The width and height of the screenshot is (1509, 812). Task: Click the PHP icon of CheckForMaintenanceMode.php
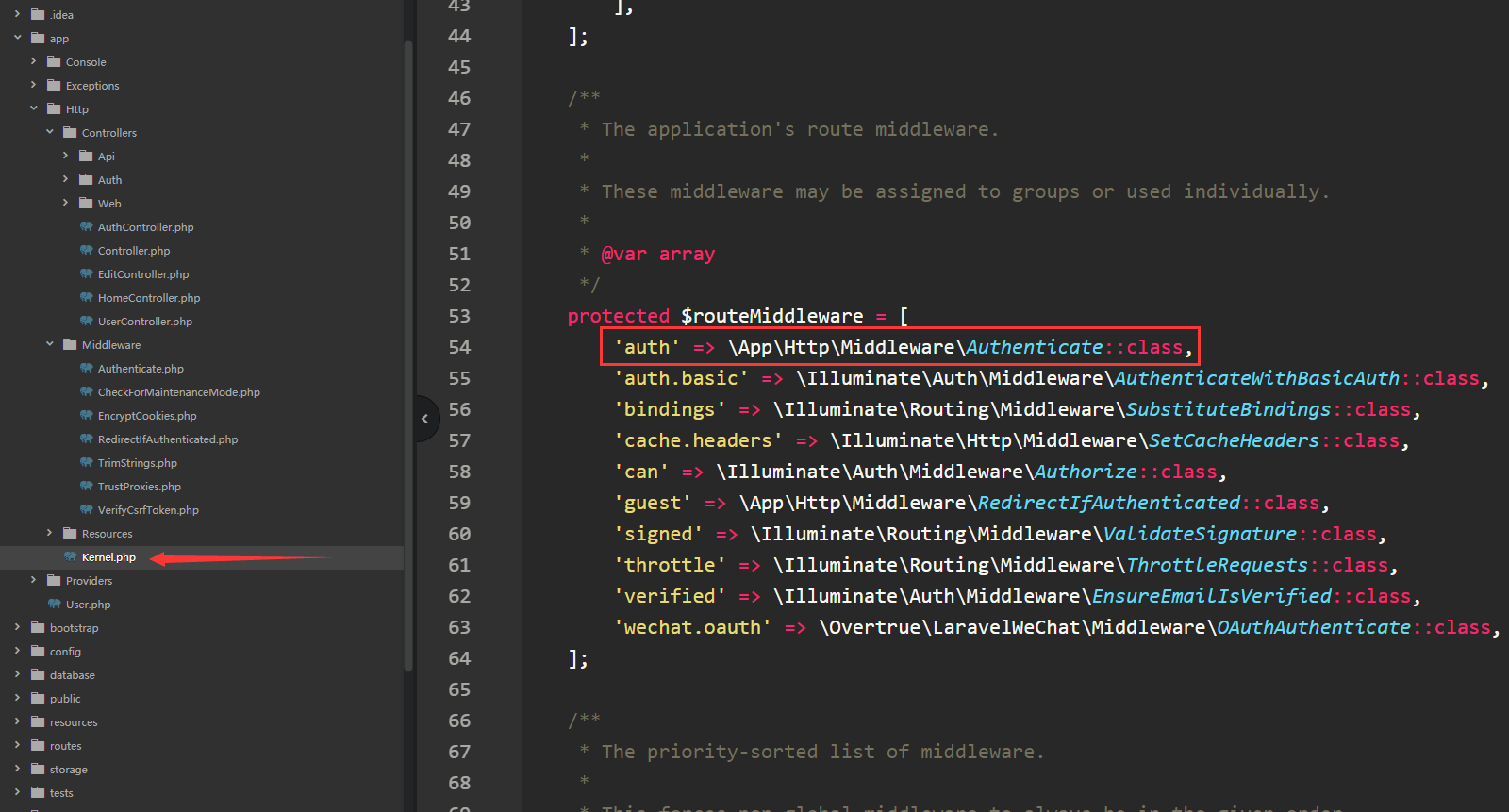pyautogui.click(x=86, y=391)
